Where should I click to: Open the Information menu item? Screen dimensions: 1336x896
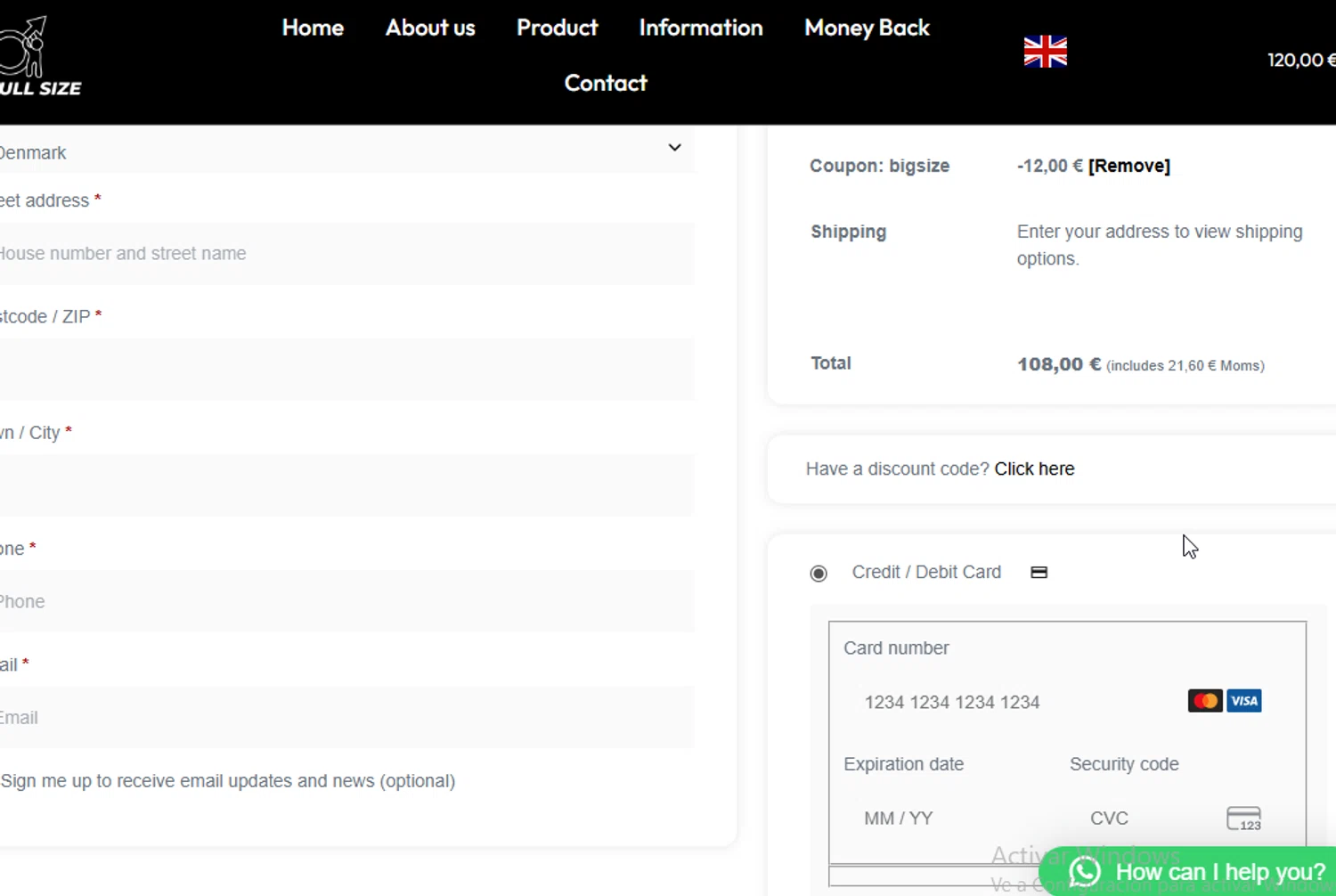pos(701,28)
